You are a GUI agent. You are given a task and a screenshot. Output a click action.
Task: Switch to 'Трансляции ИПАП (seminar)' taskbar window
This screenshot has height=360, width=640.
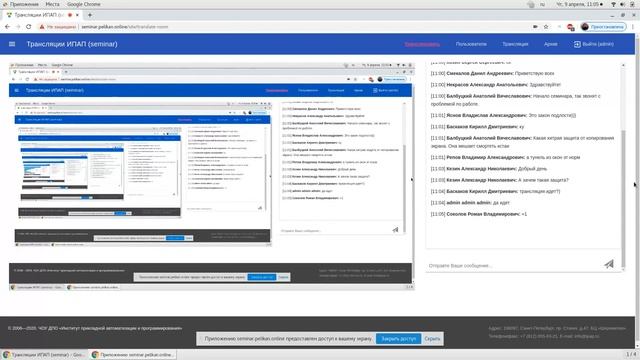point(44,355)
